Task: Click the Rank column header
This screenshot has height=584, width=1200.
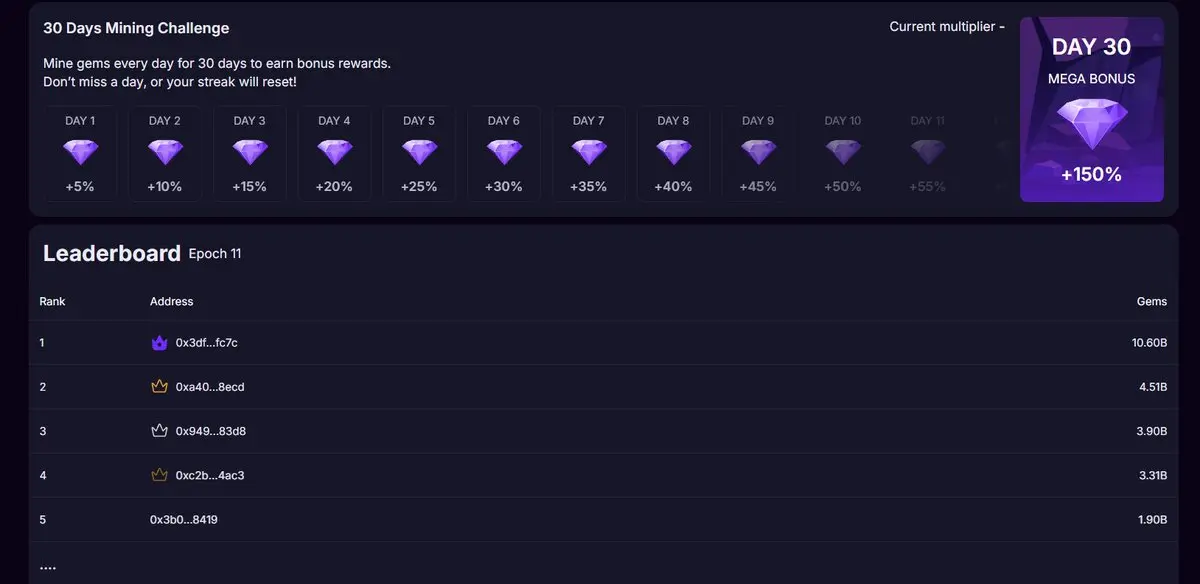Action: [x=52, y=301]
